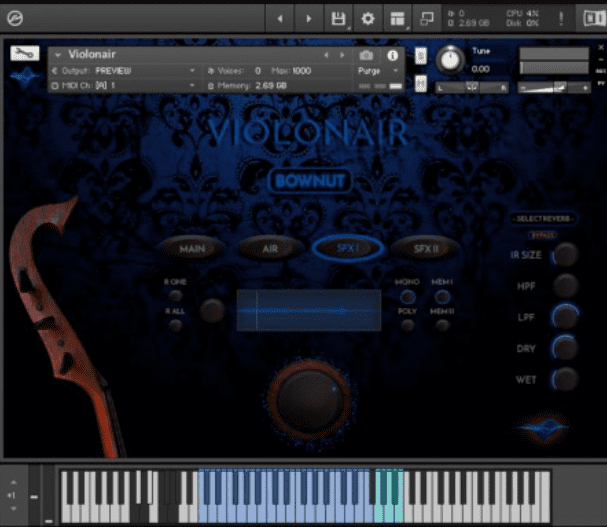Open the Purge dropdown menu
607x527 pixels.
pos(378,71)
